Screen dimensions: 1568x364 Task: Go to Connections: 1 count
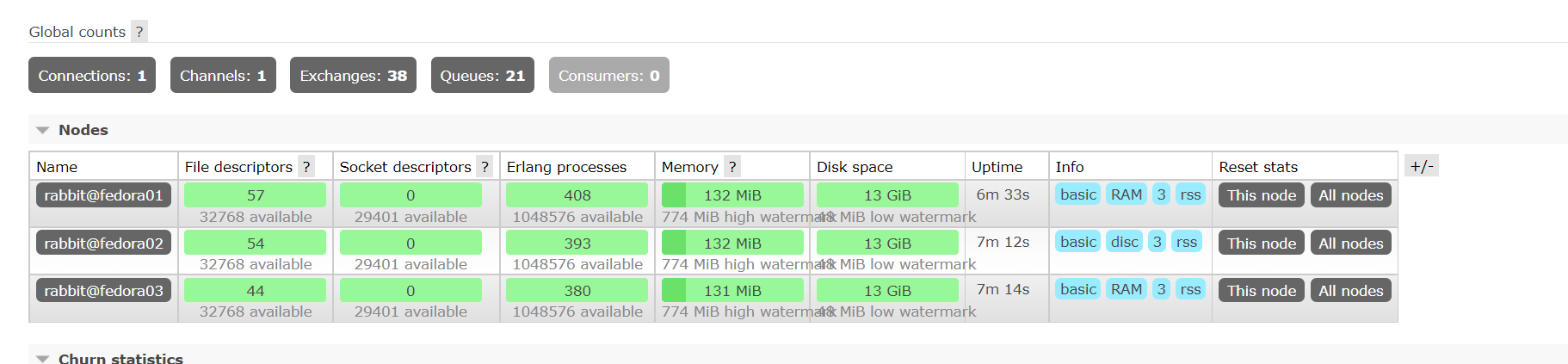[92, 76]
